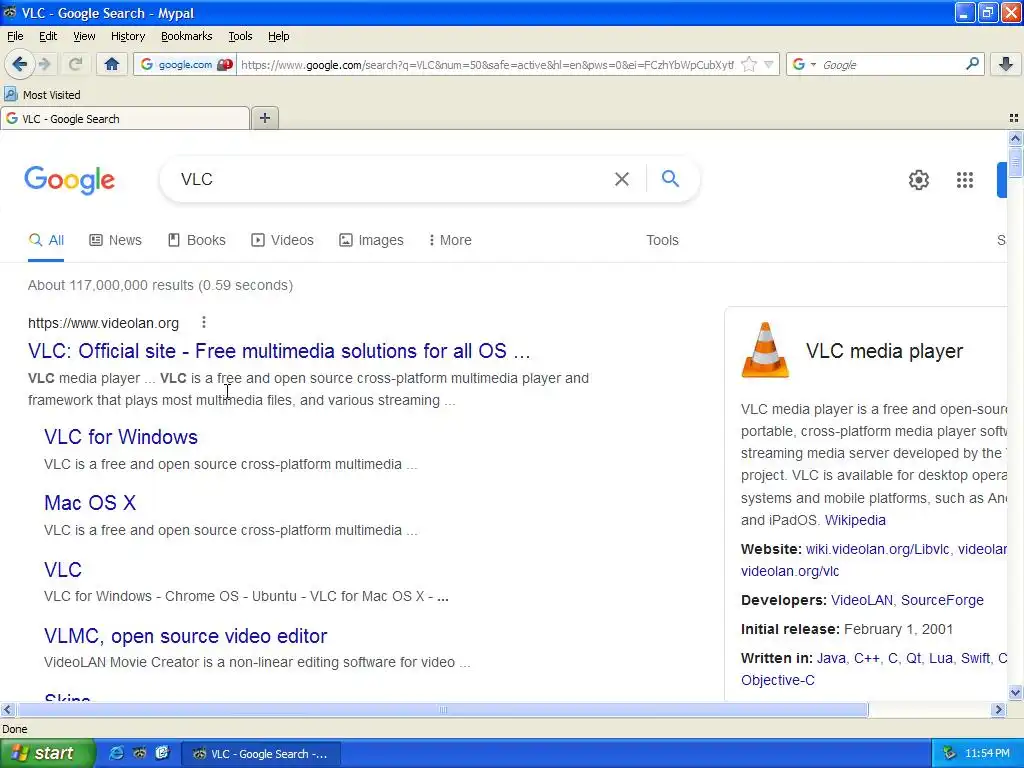The height and width of the screenshot is (768, 1024).
Task: Reload the page with the refresh icon
Action: point(76,64)
